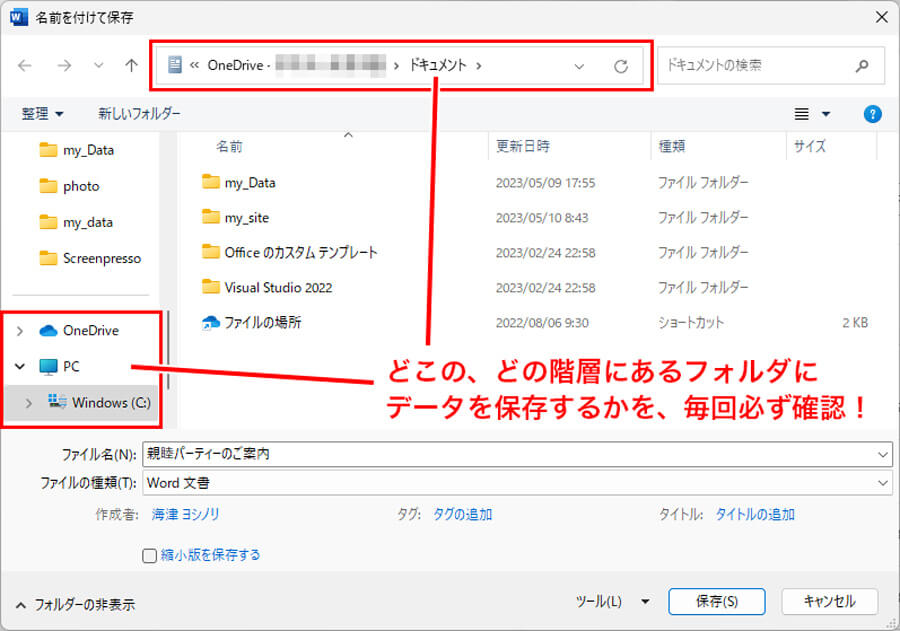Select my_Data folder icon in file list

coord(211,182)
